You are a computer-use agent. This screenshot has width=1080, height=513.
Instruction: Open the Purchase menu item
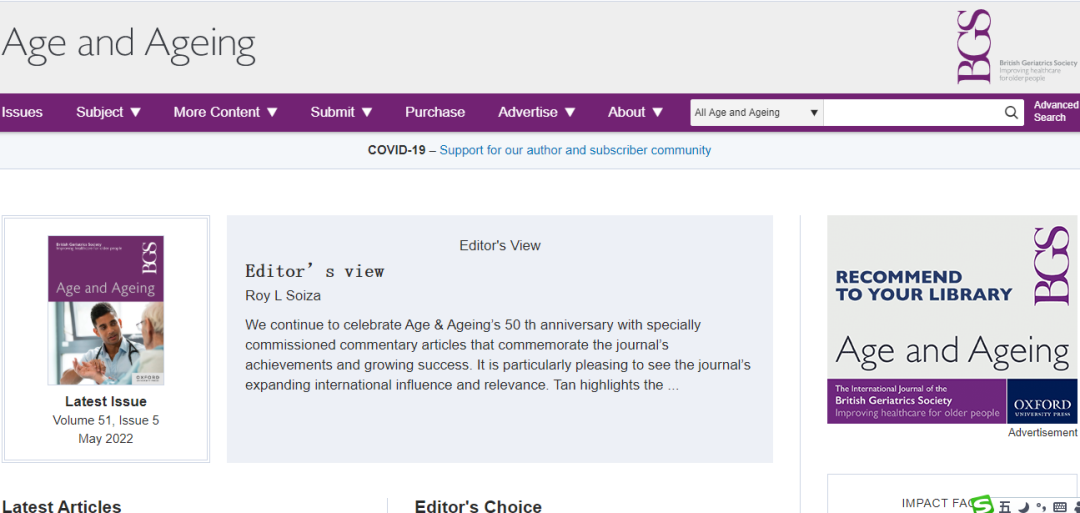pyautogui.click(x=435, y=112)
